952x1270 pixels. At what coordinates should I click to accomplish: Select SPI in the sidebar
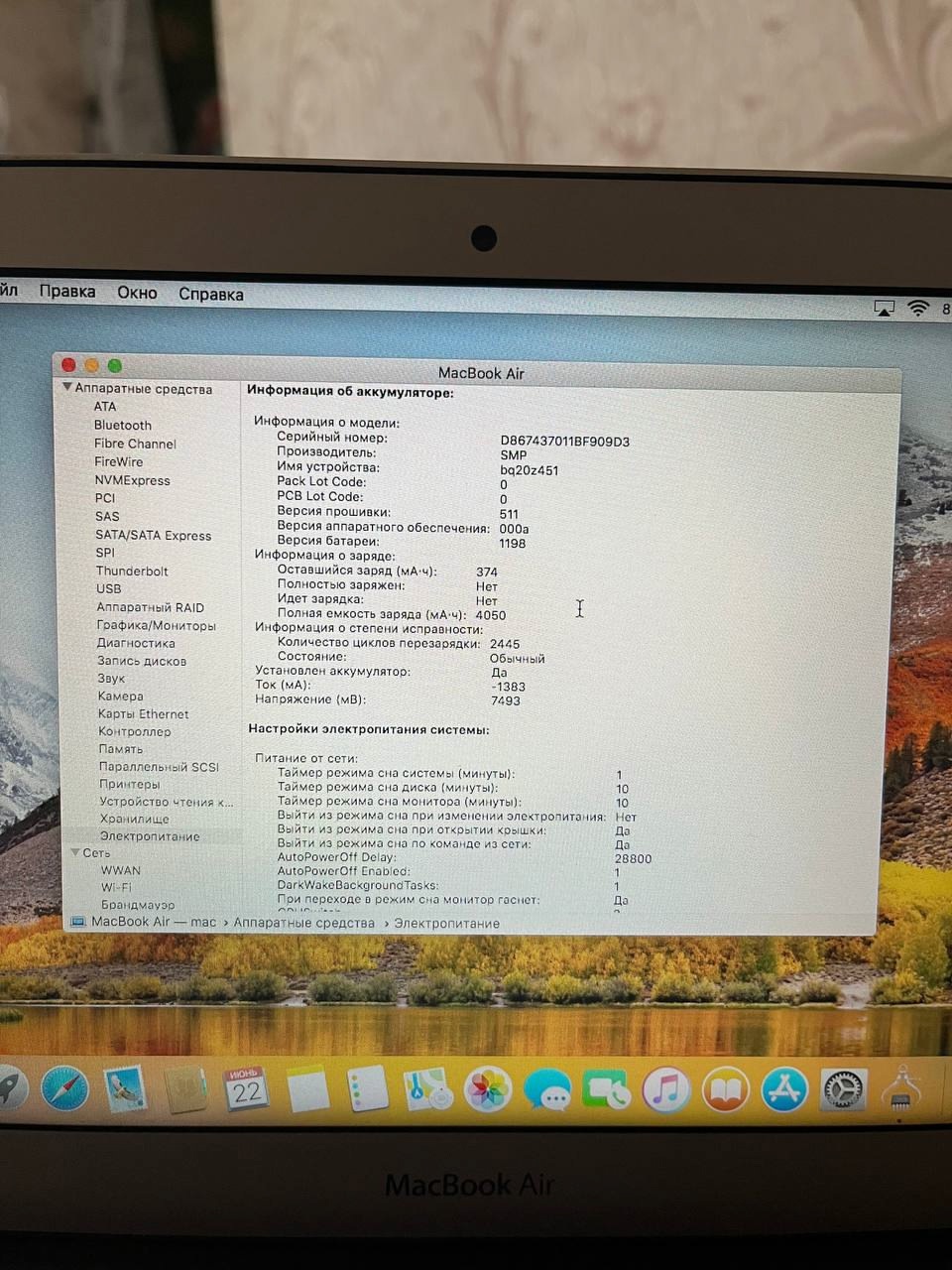105,553
